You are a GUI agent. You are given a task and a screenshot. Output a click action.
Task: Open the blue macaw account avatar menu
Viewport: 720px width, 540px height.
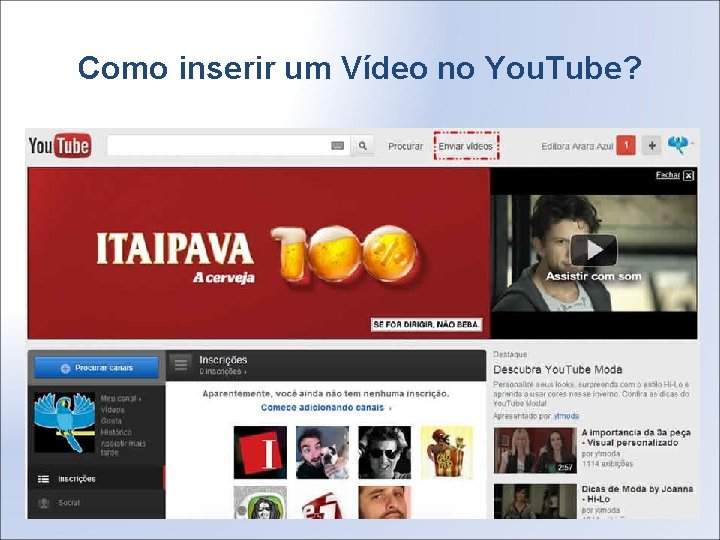coord(680,145)
